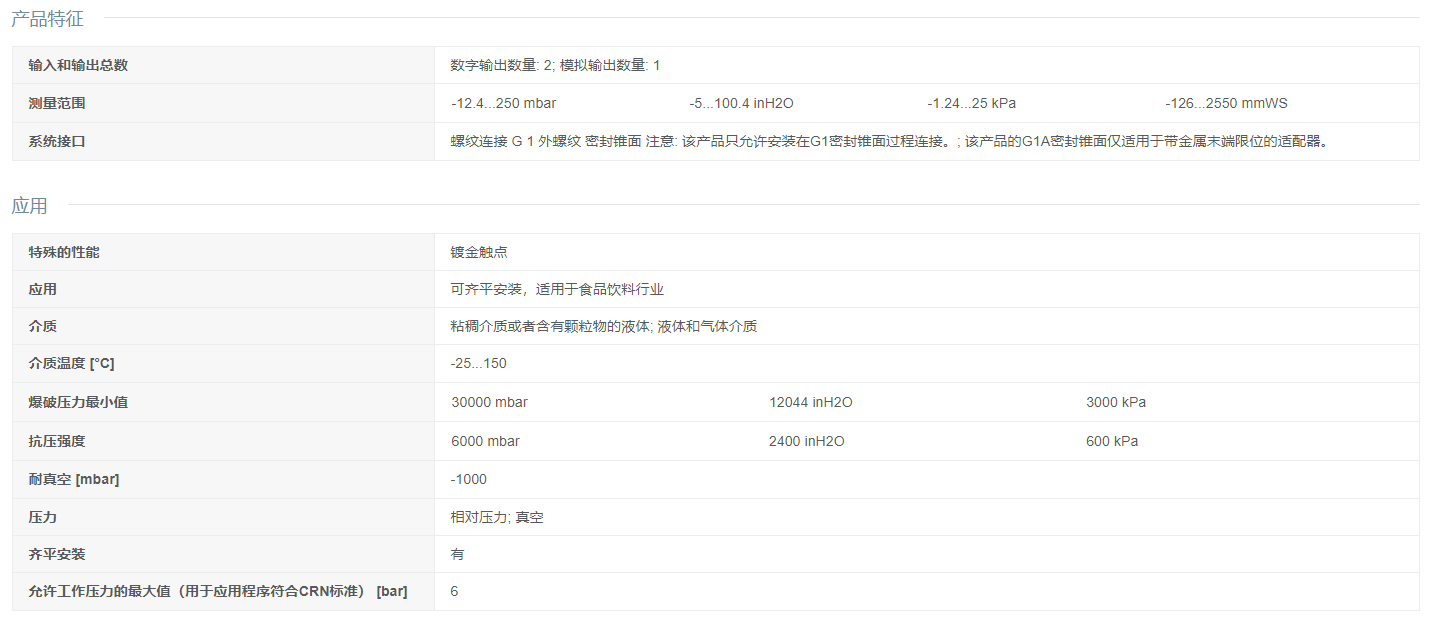This screenshot has height=619, width=1429.
Task: Click the 爆破压力最小值 row label
Action: click(78, 402)
